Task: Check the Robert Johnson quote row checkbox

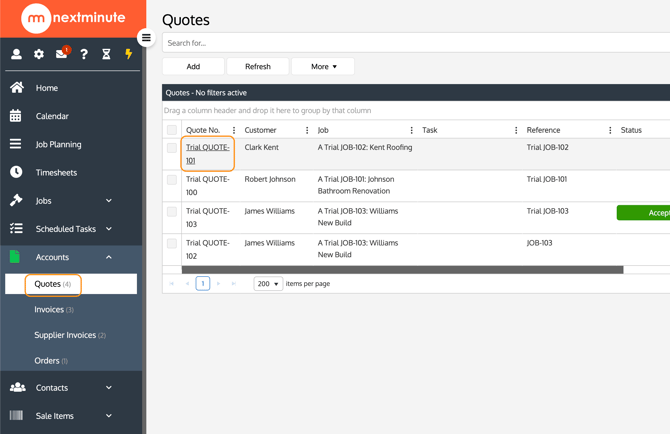Action: point(172,180)
